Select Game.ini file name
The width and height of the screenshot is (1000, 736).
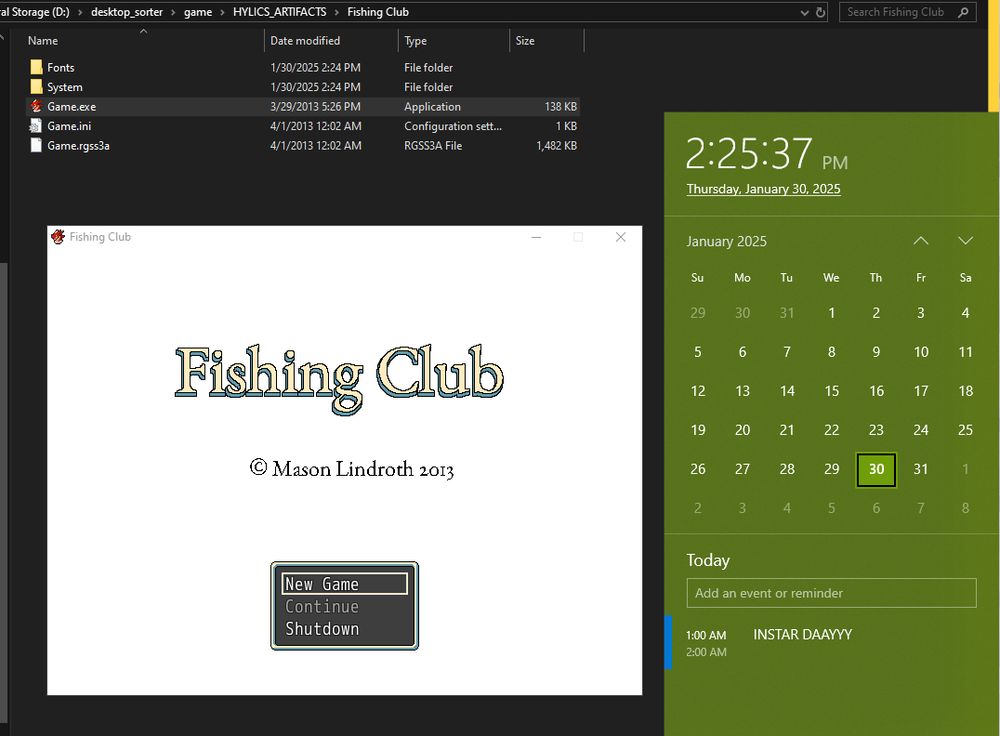(69, 126)
